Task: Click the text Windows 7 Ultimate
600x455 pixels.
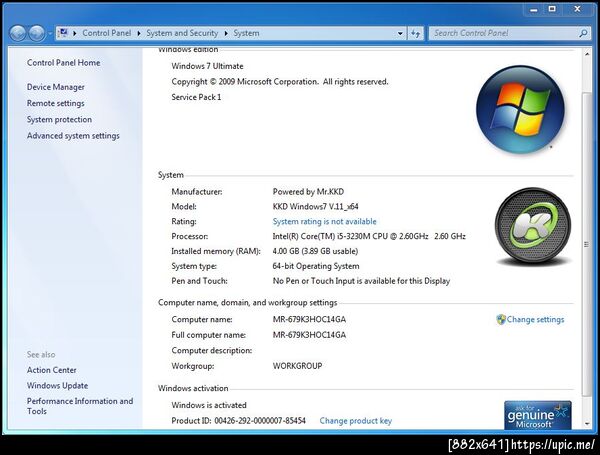Action: click(207, 66)
